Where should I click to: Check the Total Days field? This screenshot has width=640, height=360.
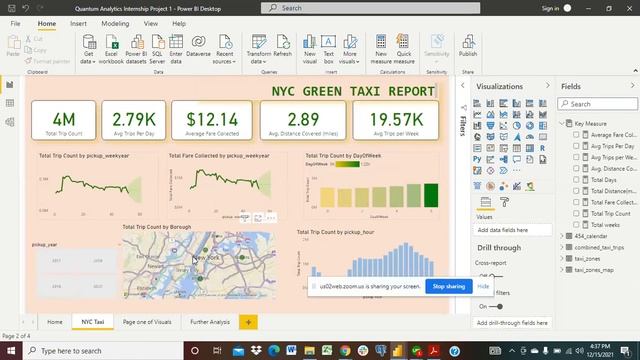[x=576, y=180]
